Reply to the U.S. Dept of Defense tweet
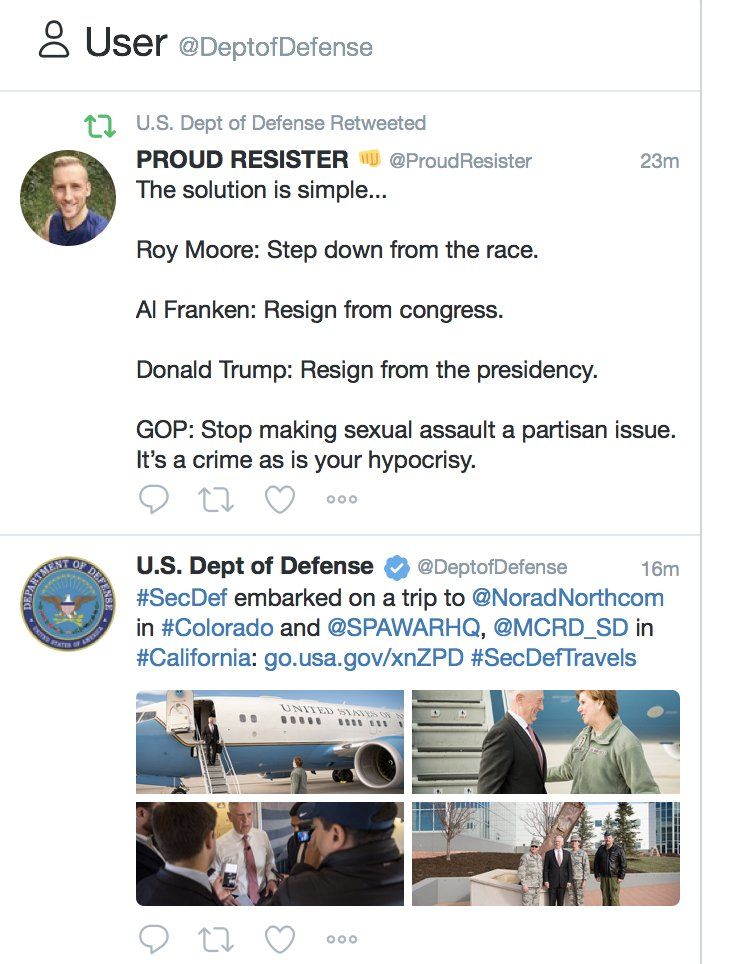730x964 pixels. click(154, 938)
